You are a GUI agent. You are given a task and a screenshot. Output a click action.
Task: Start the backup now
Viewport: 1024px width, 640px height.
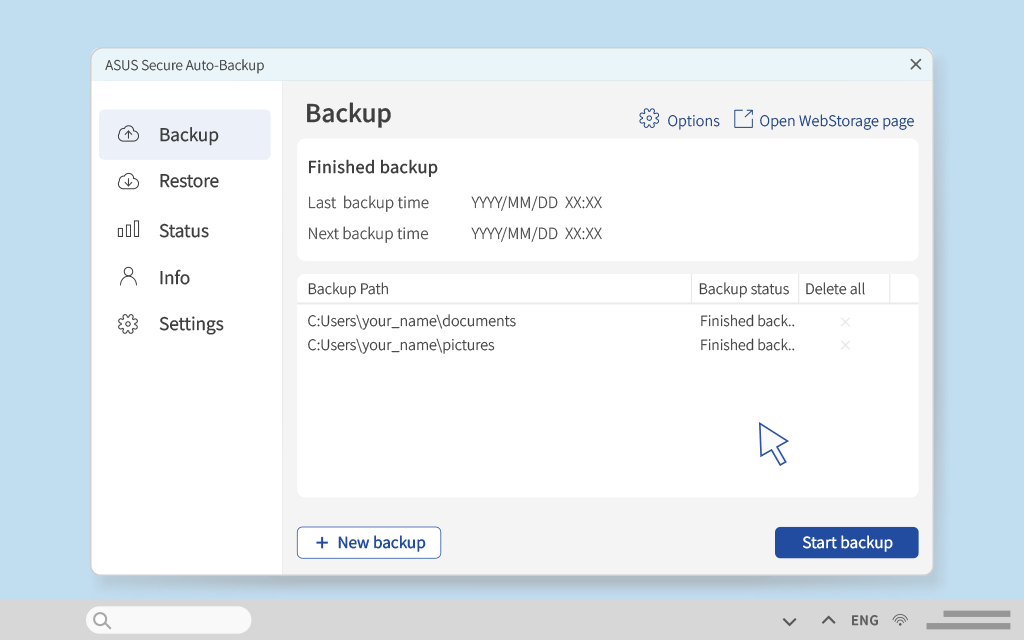pyautogui.click(x=846, y=542)
